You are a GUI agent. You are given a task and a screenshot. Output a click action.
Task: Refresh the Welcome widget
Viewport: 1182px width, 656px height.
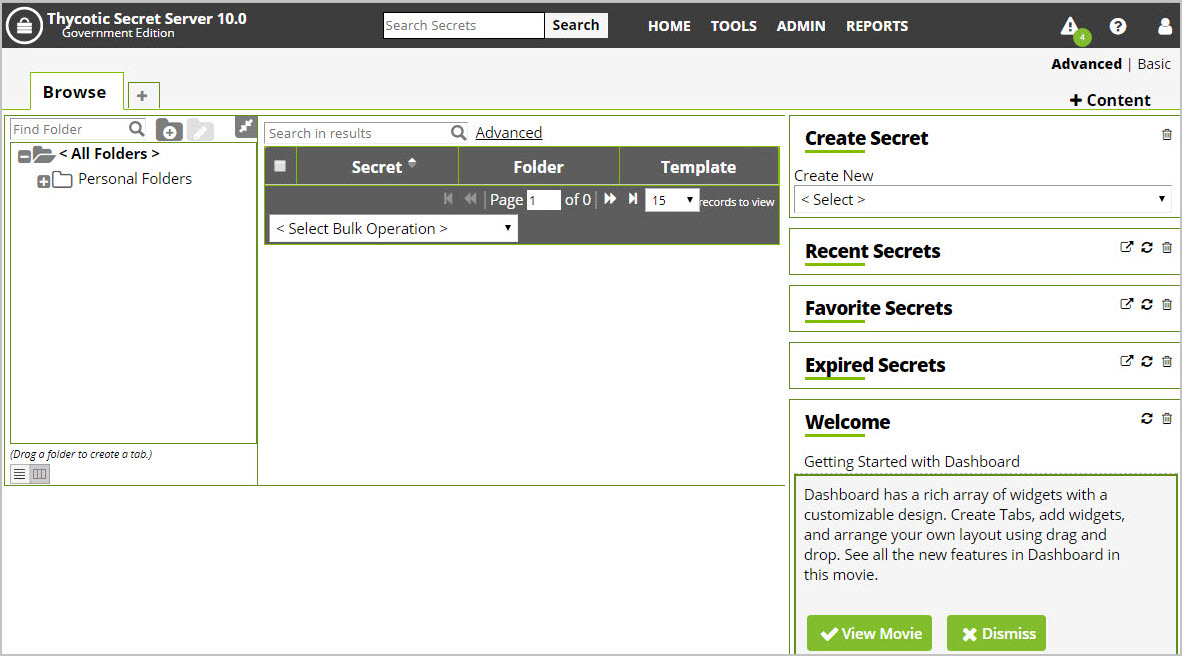click(1147, 418)
